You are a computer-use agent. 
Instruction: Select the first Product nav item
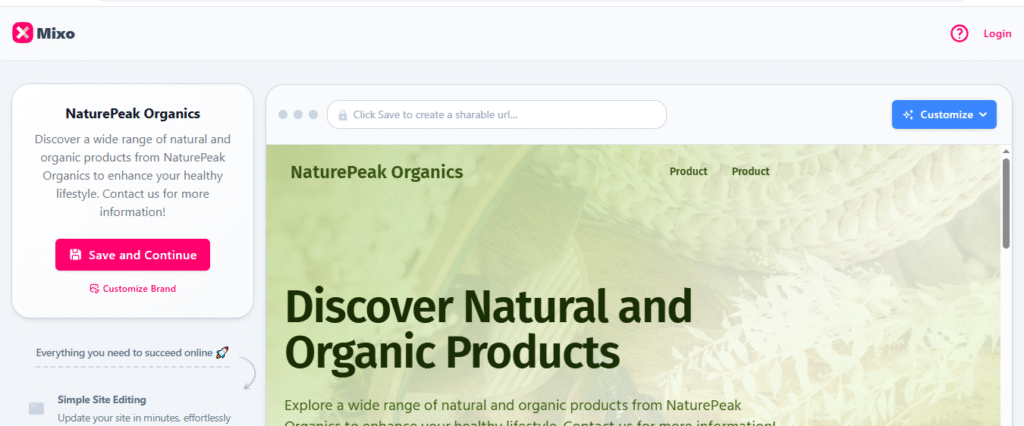coord(688,171)
